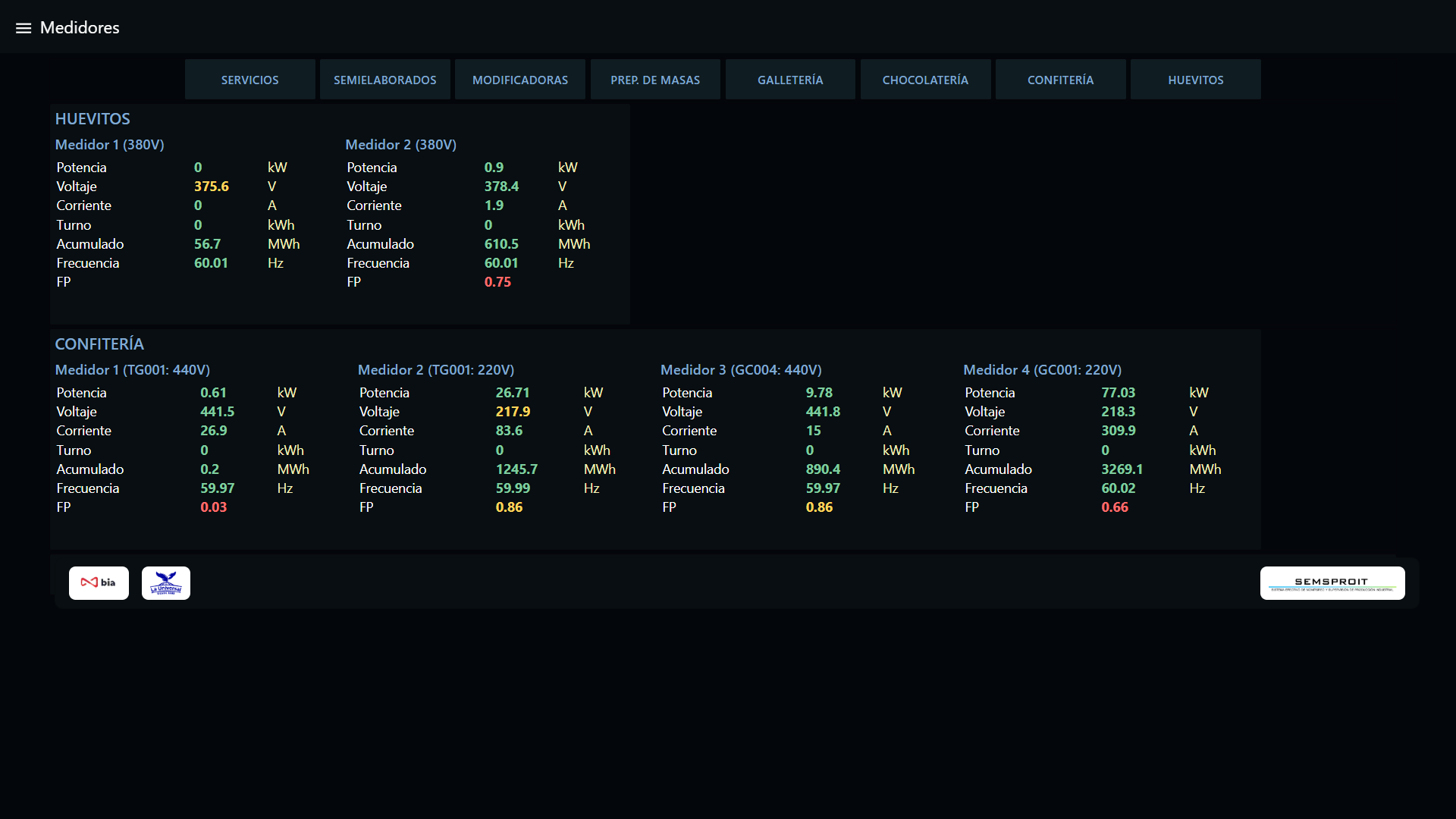Click the red FP value 0.66

point(1114,507)
